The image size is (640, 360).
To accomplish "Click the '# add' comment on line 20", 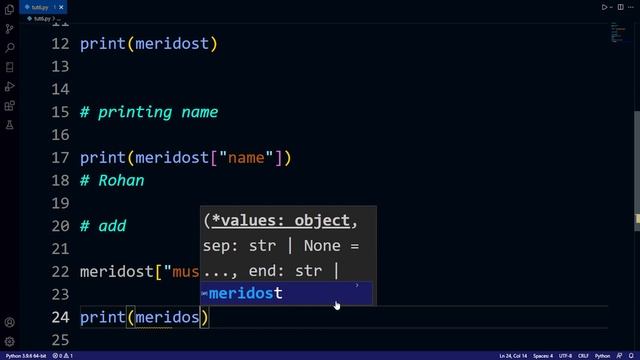I will point(103,226).
